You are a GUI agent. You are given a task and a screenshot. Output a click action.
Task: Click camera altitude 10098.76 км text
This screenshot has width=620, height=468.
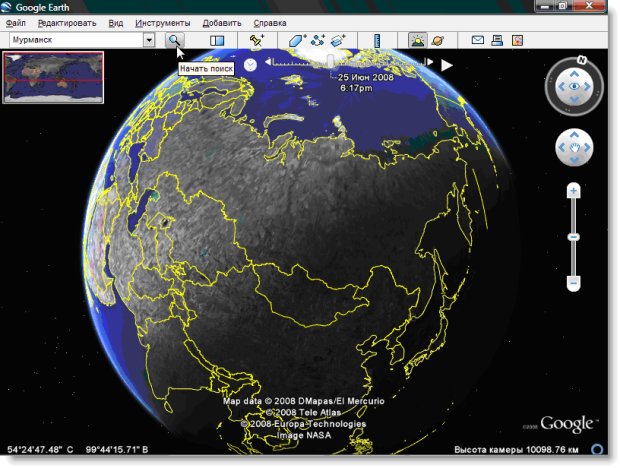coord(516,449)
